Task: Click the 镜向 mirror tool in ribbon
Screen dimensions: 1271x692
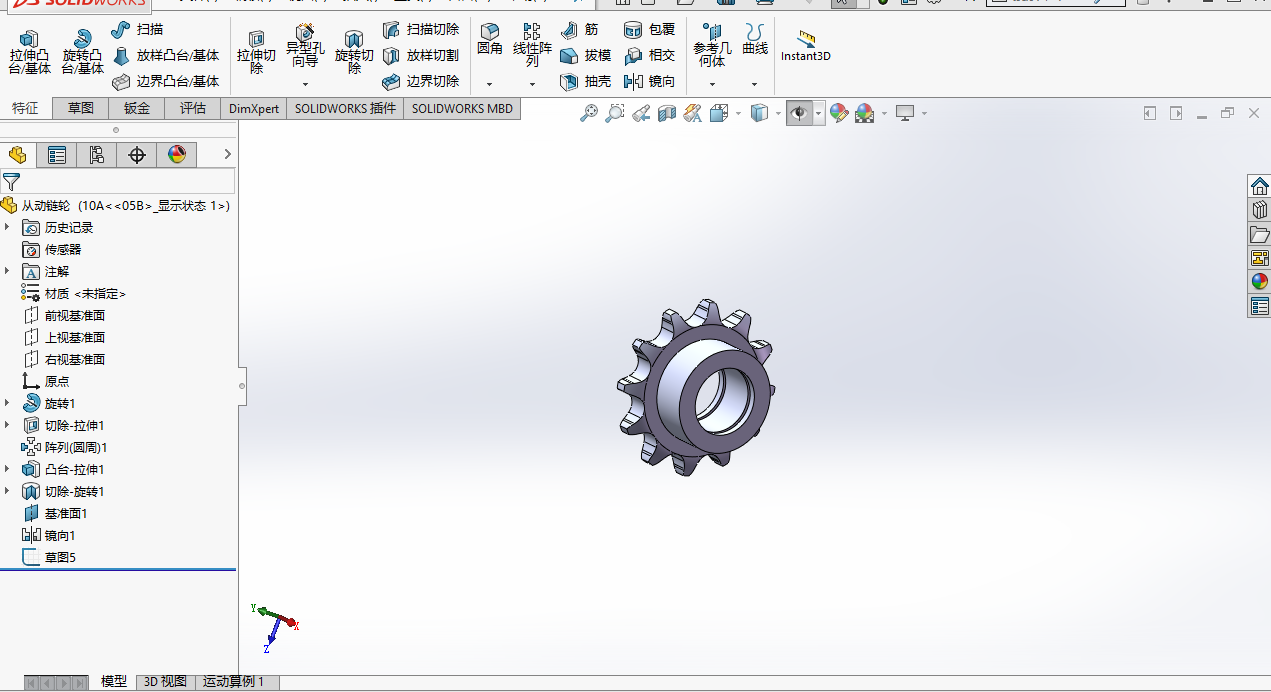Action: coord(649,81)
